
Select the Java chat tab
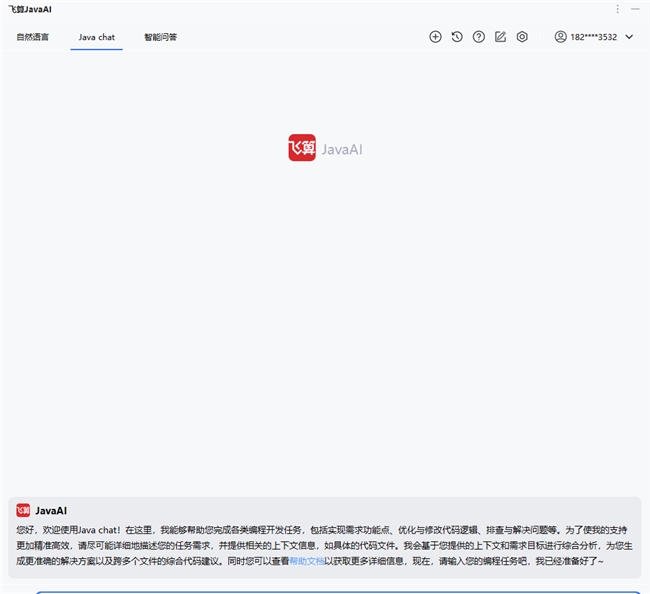(x=97, y=37)
